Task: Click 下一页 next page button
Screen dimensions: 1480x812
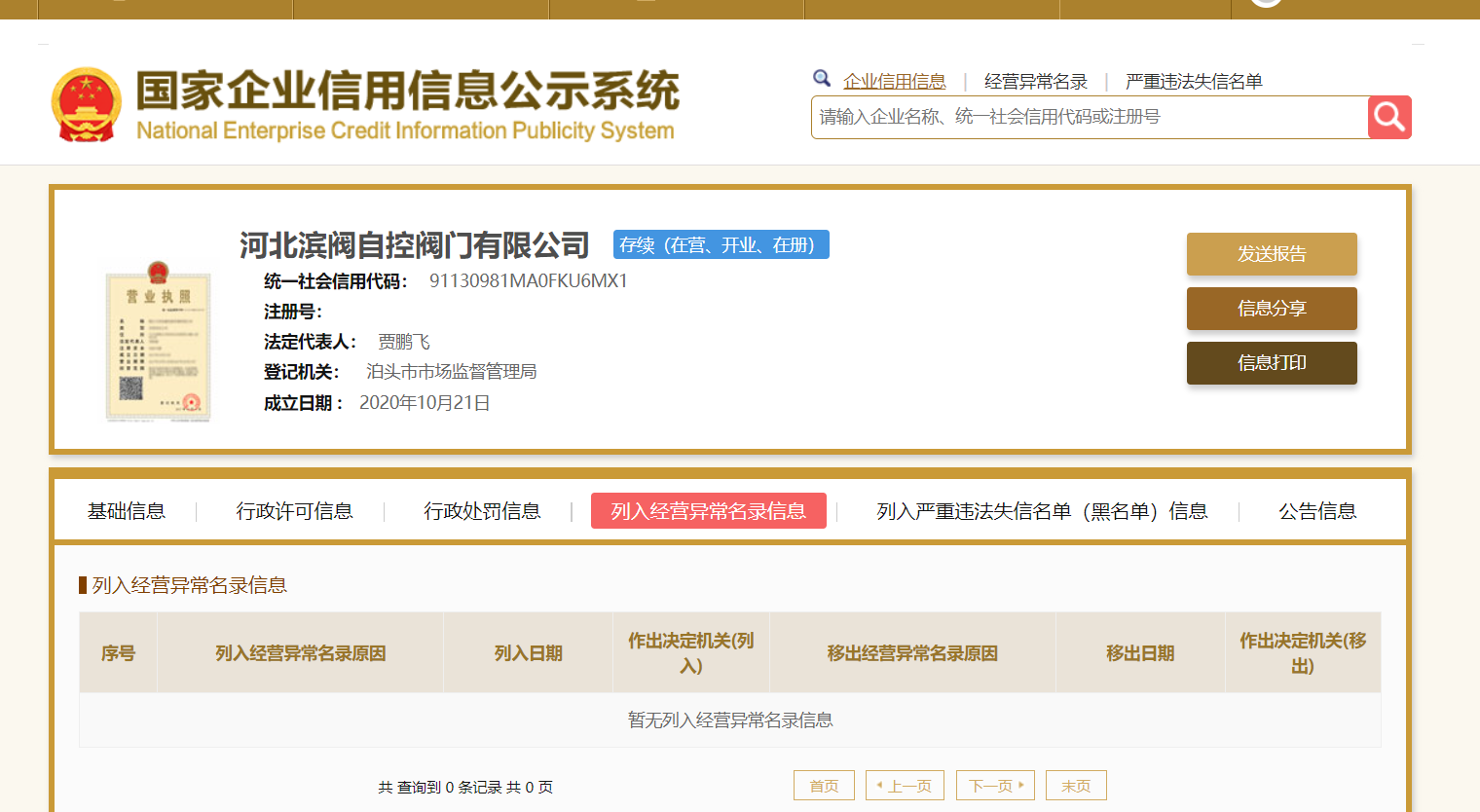Action: point(995,786)
